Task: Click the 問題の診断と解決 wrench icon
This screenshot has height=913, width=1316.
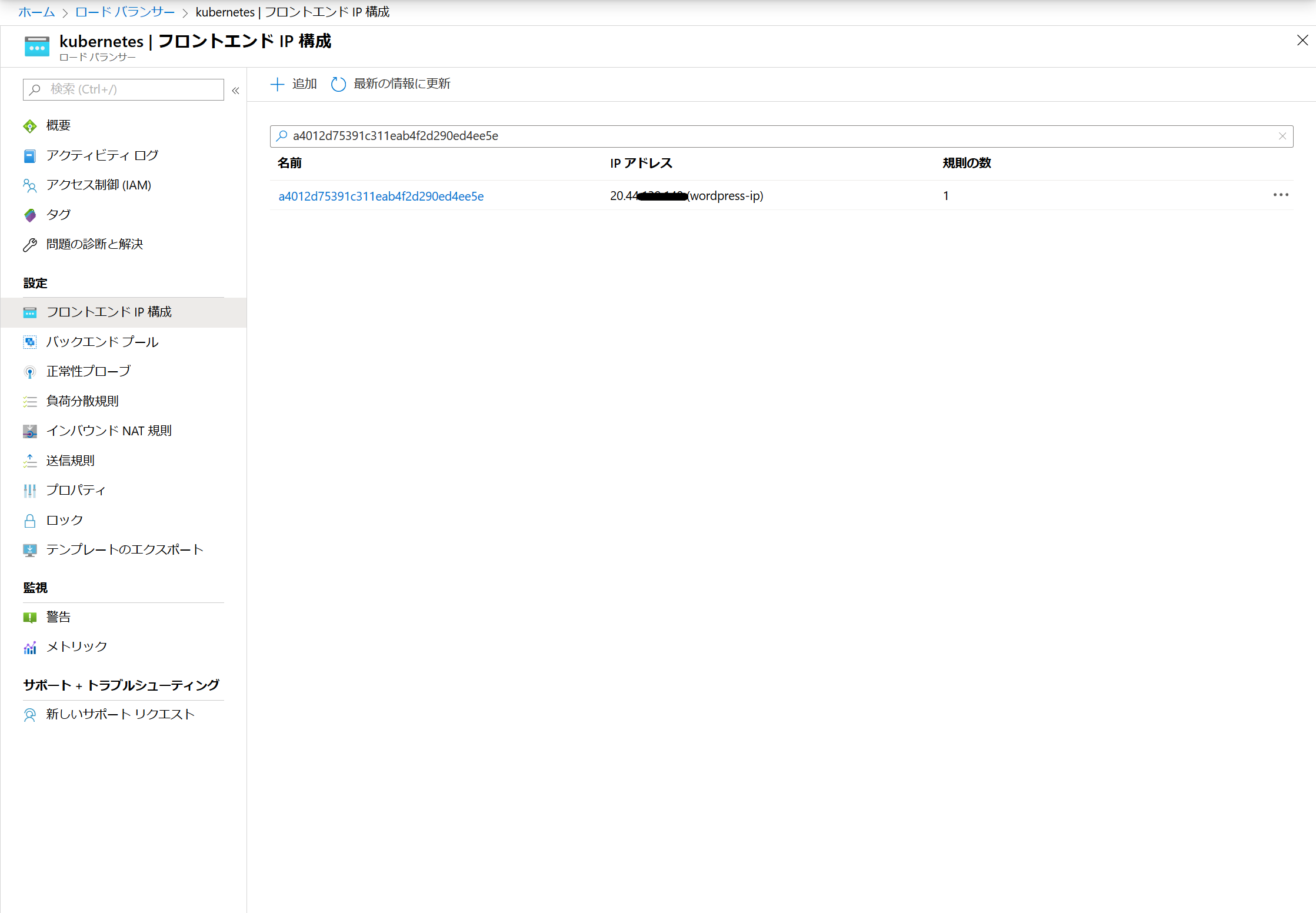Action: click(30, 245)
